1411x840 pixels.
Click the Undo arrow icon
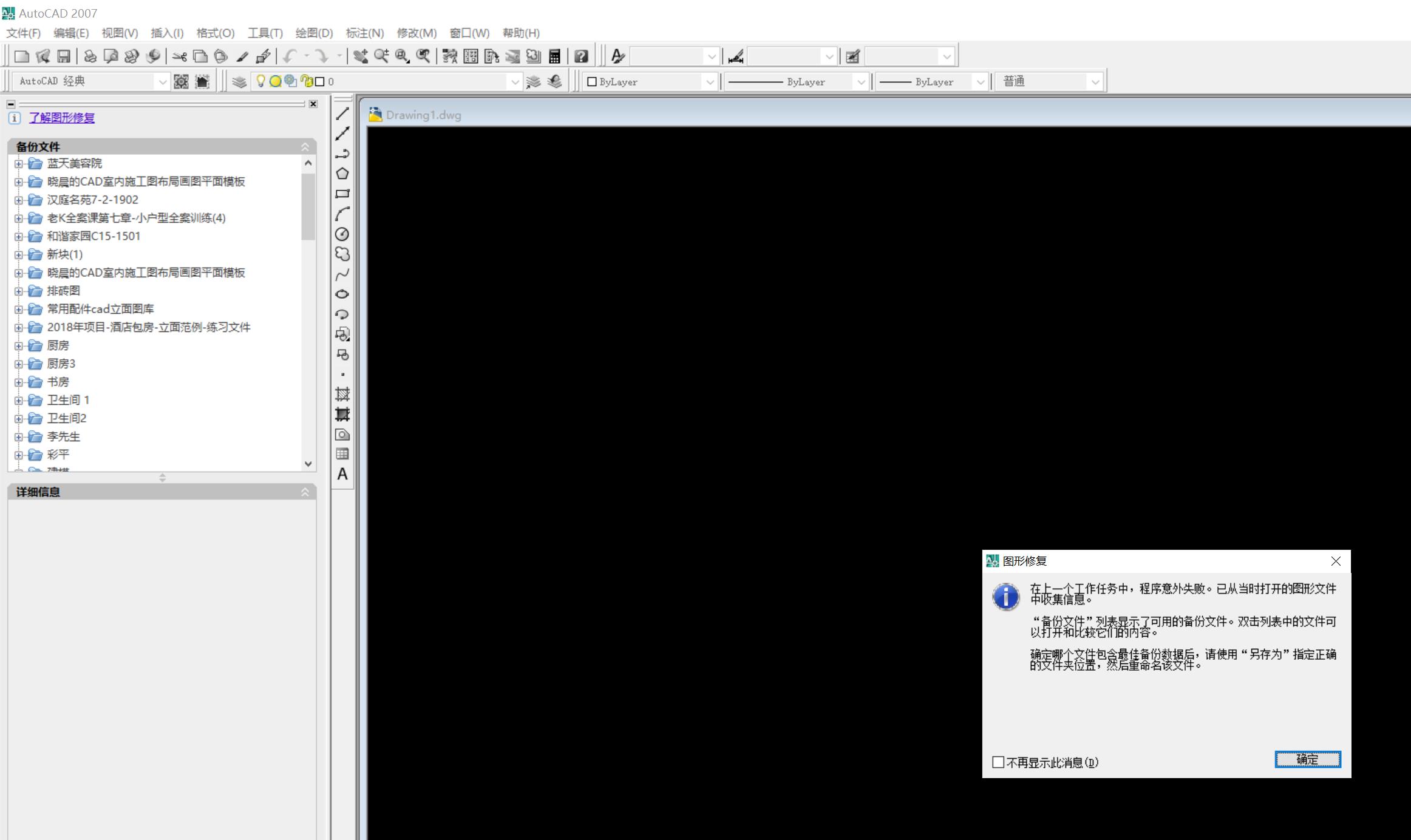tap(290, 56)
